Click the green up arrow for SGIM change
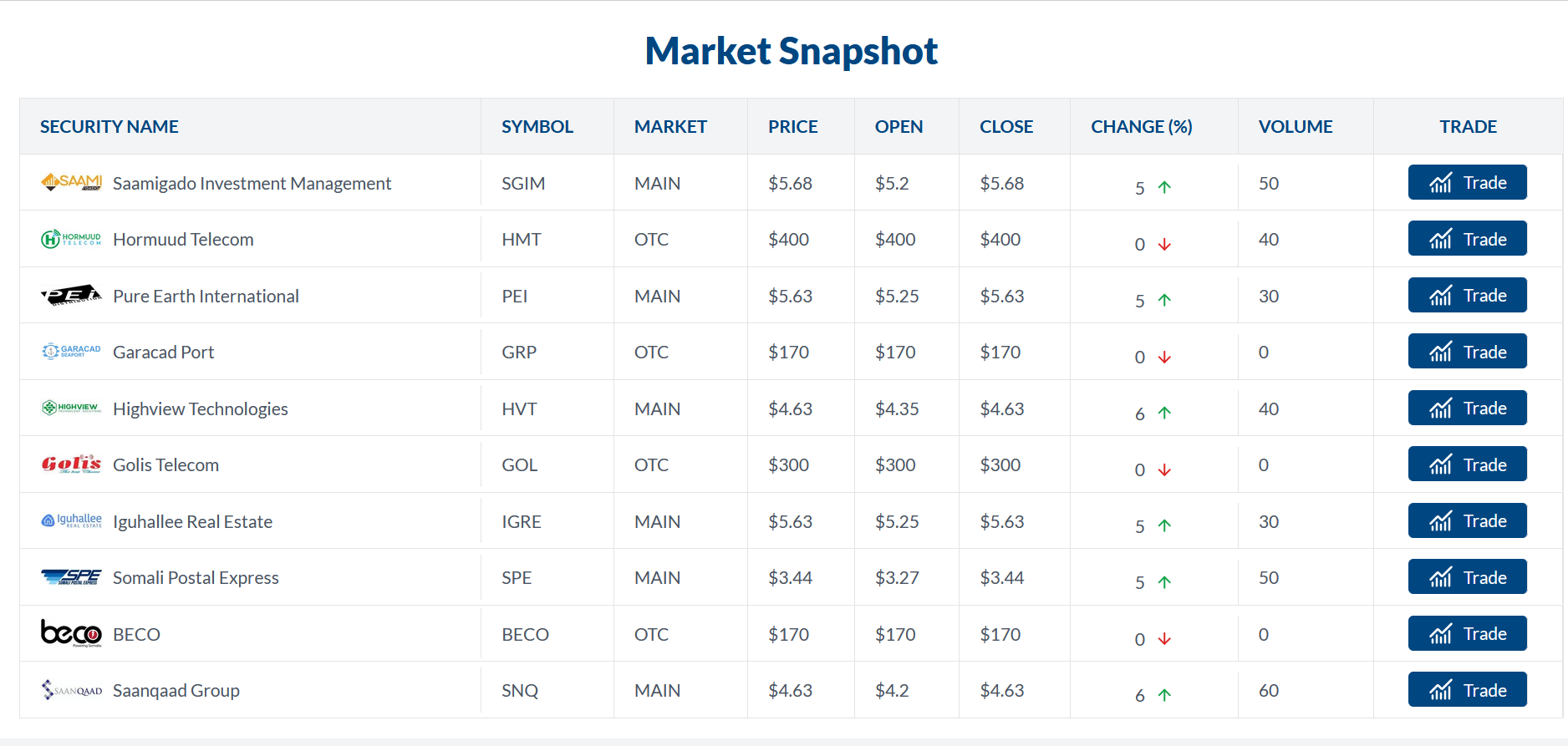 tap(1164, 187)
